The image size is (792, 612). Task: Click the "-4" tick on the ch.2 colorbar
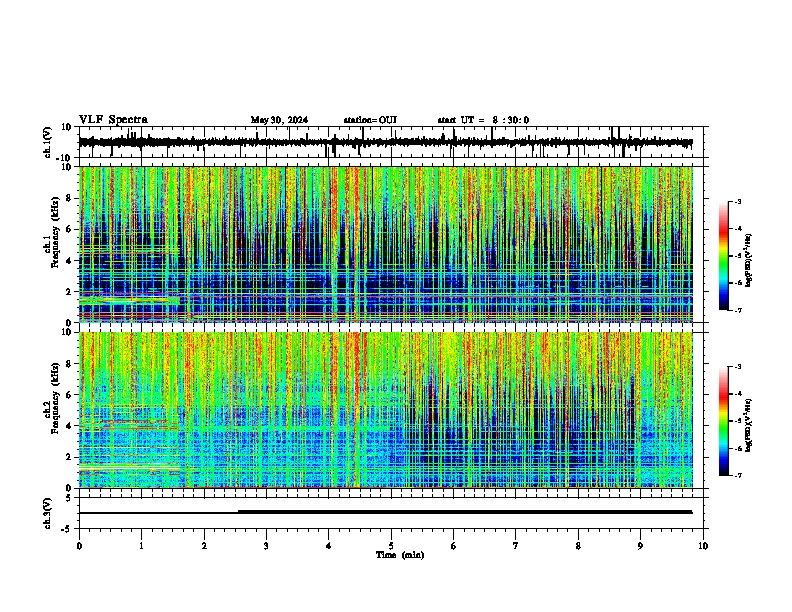(x=738, y=394)
